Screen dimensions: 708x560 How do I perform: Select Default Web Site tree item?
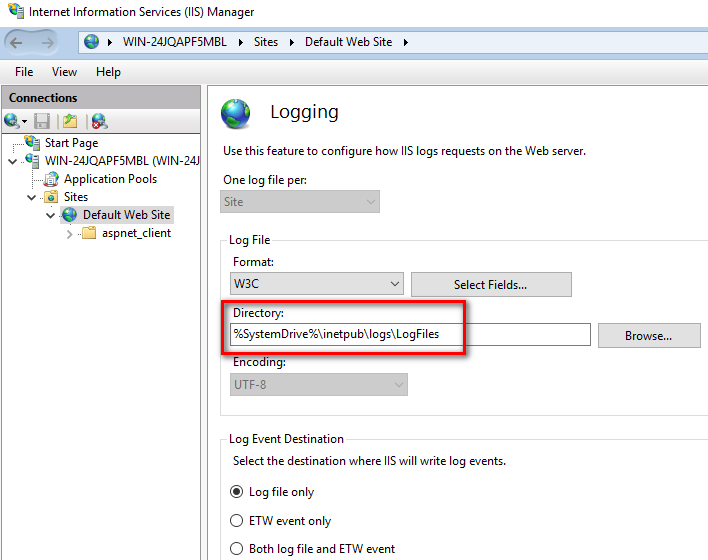click(126, 215)
